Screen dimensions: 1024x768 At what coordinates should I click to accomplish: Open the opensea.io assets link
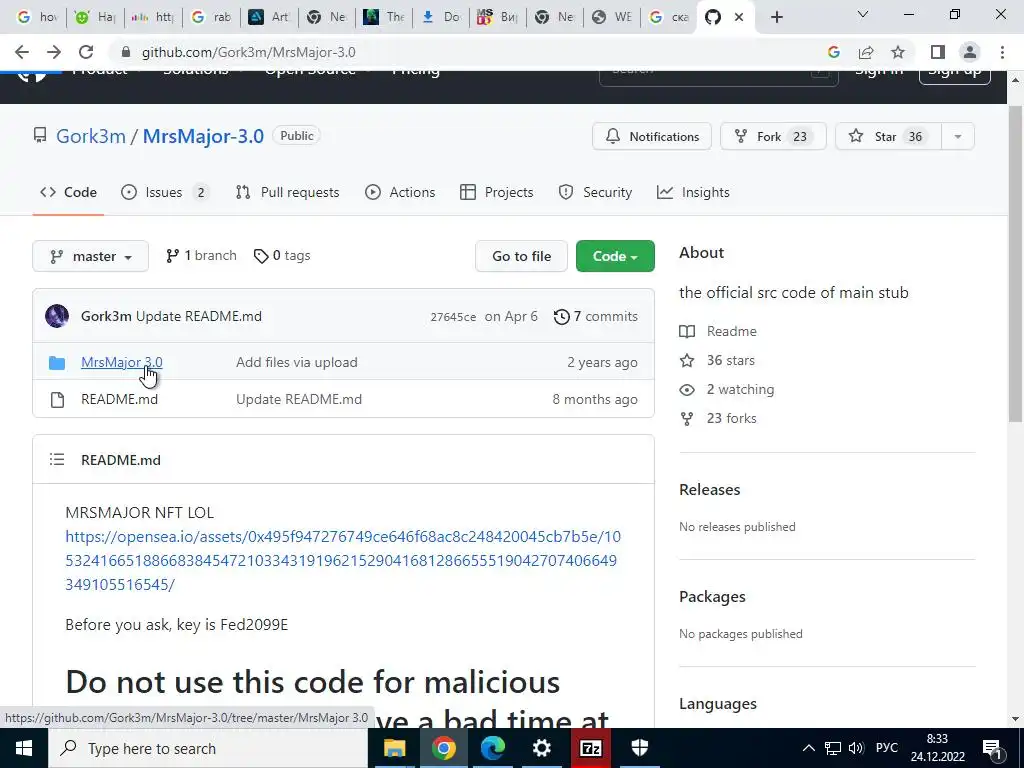[343, 560]
